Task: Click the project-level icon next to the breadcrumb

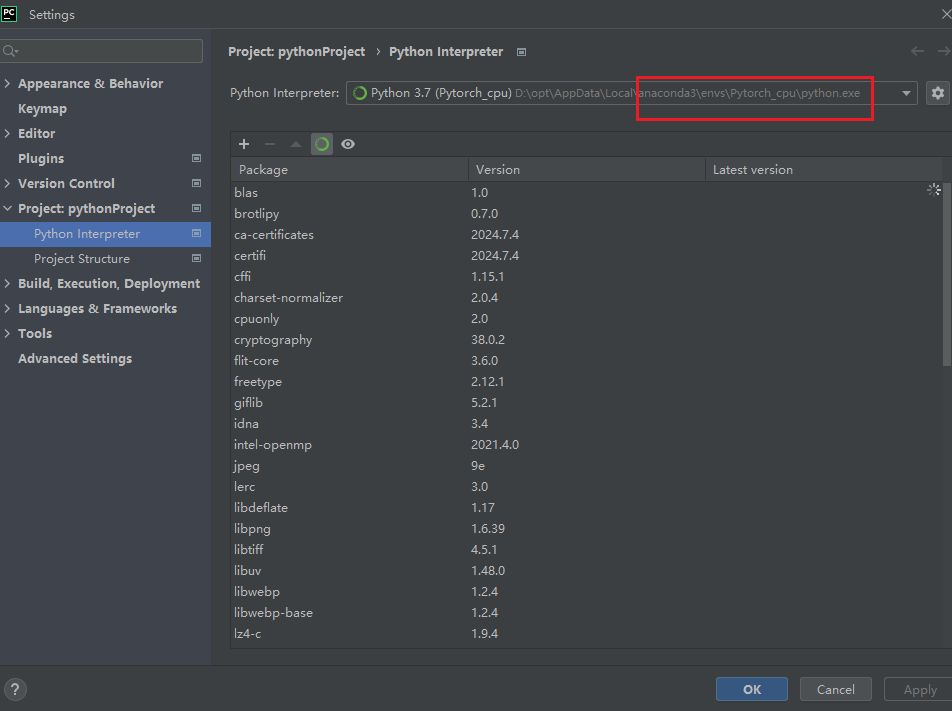Action: [x=522, y=52]
